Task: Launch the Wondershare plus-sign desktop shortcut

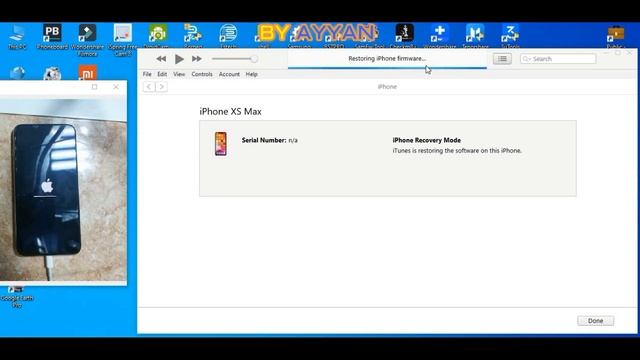Action: pos(440,36)
